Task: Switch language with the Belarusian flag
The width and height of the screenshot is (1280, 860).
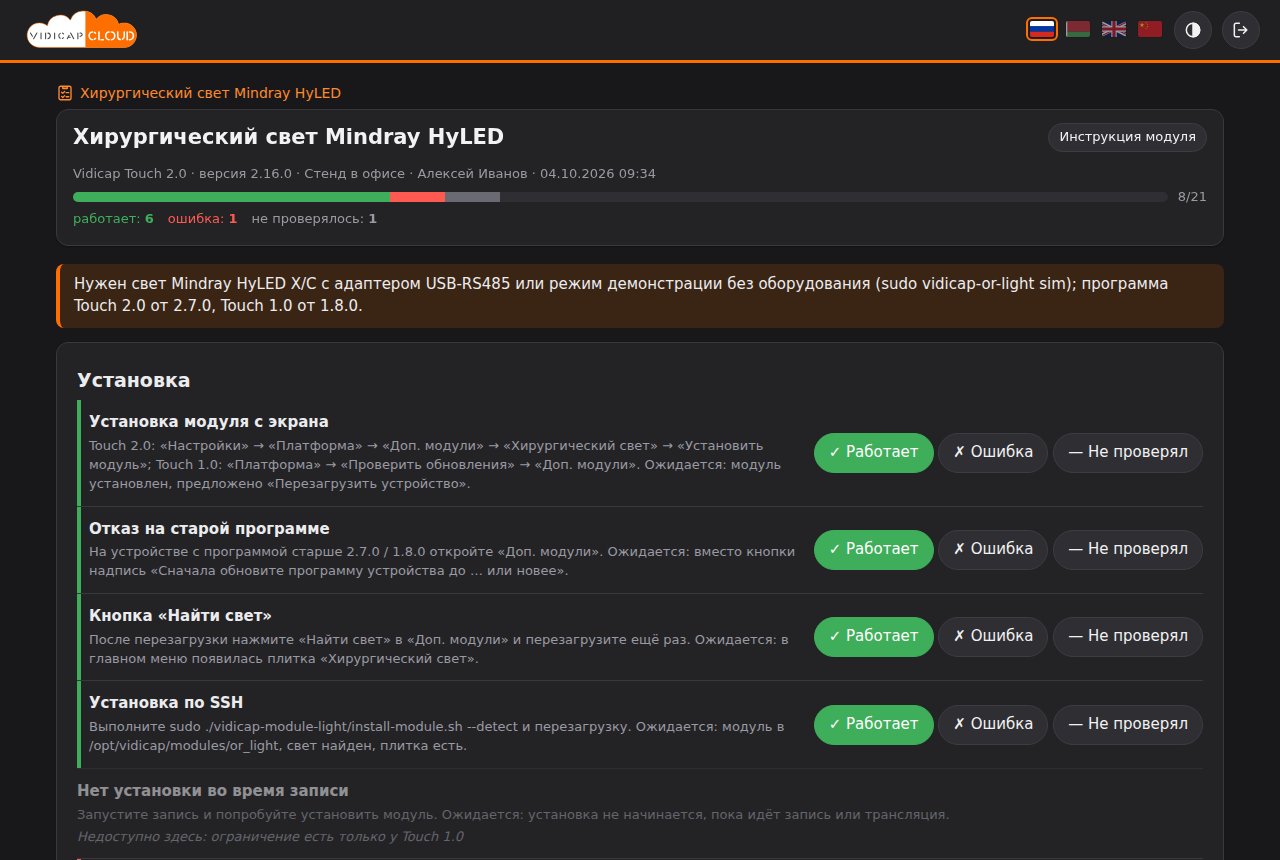Action: coord(1078,29)
